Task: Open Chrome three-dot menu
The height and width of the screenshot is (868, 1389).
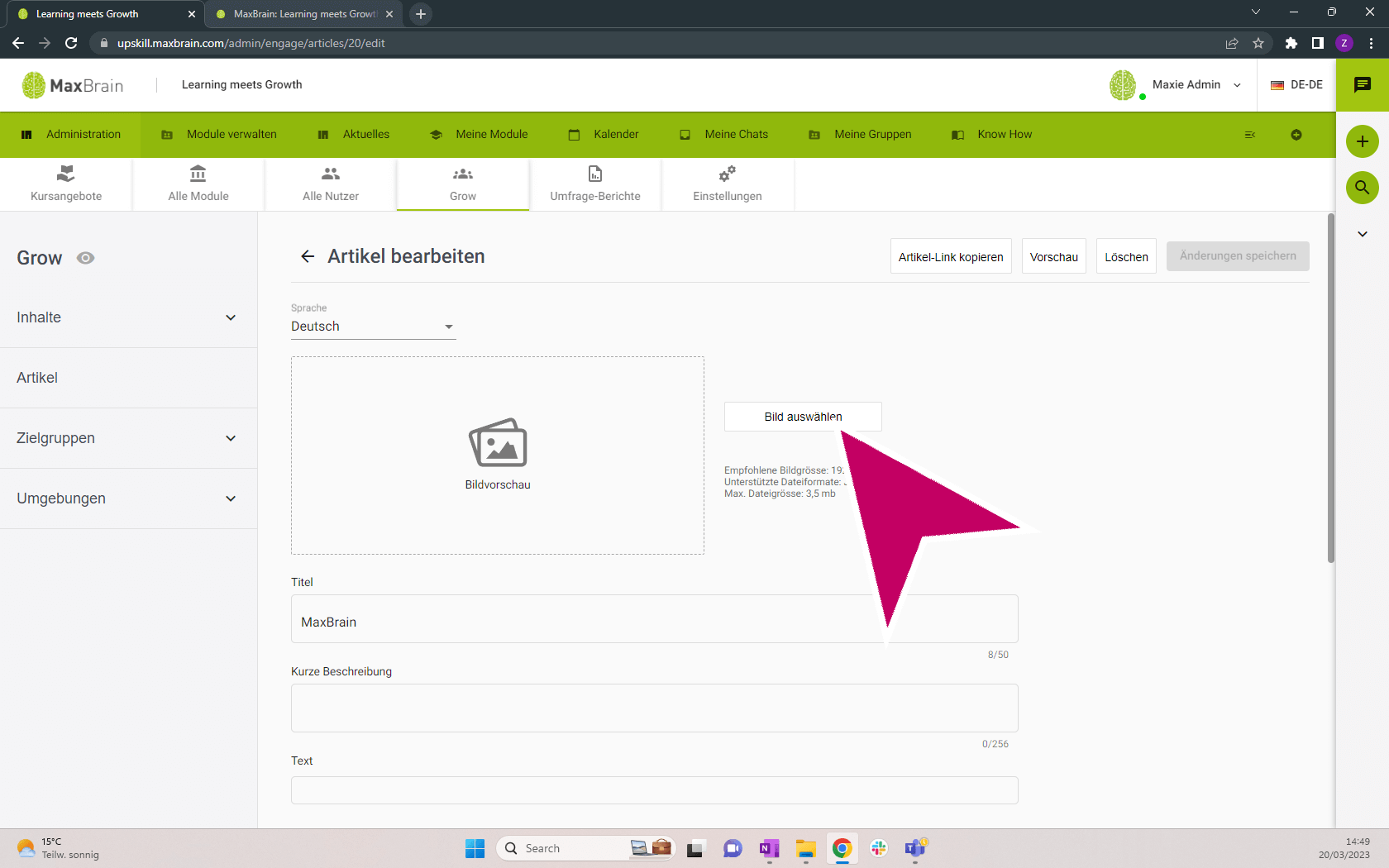Action: (1371, 43)
